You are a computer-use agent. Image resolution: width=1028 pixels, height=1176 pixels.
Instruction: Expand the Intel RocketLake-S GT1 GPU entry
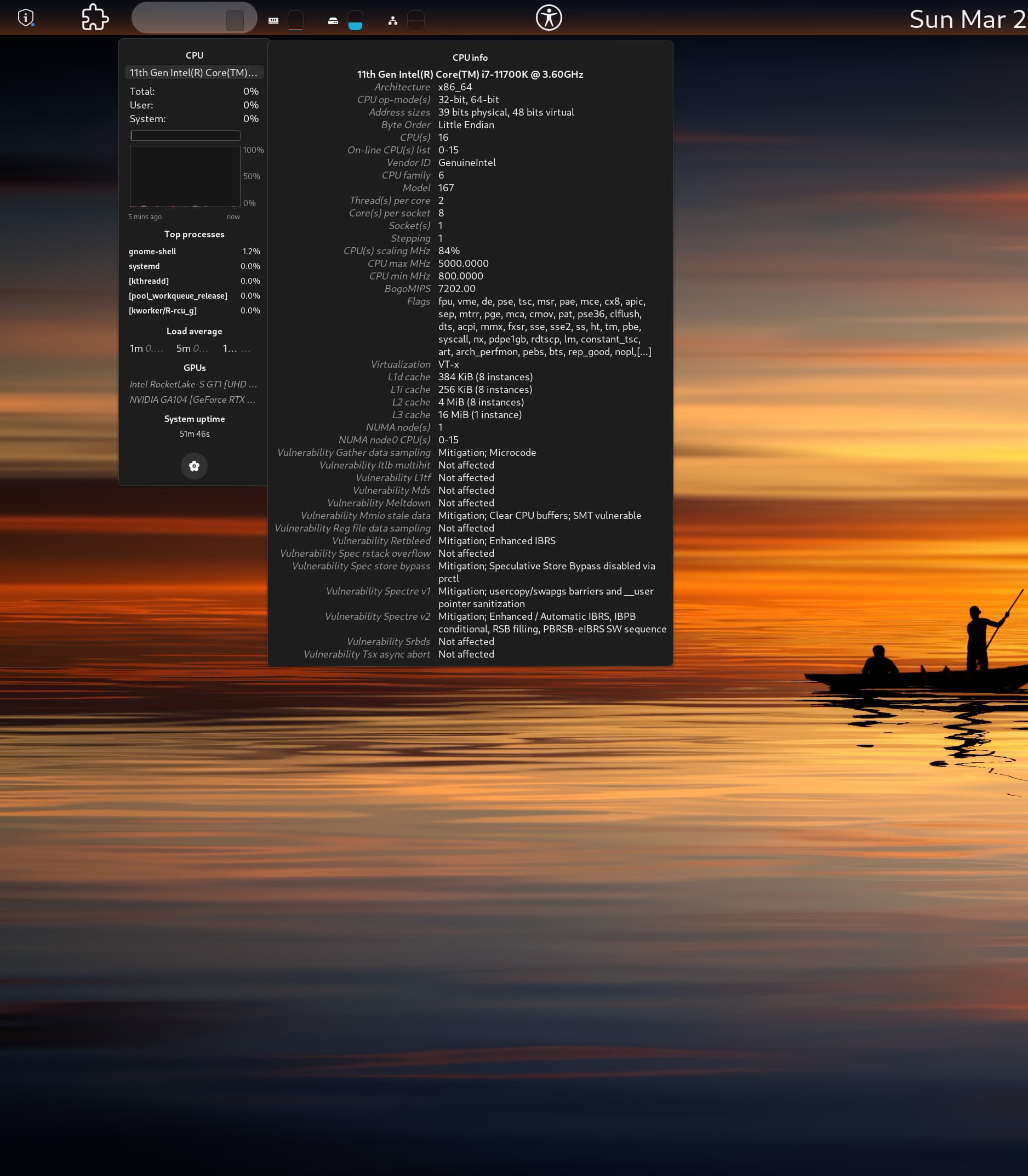coord(193,384)
